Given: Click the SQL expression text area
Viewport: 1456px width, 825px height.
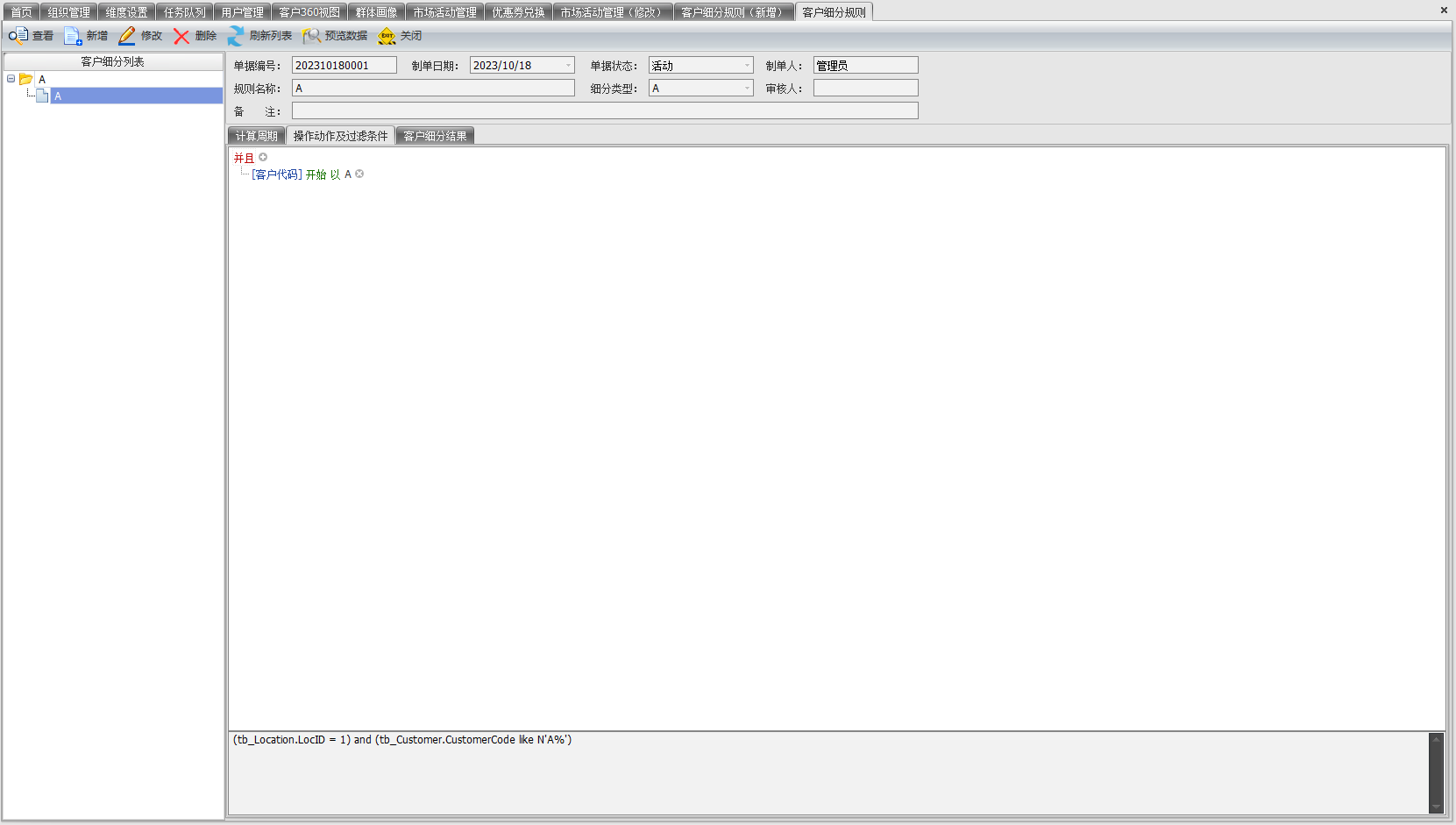Looking at the screenshot, I should (828, 773).
